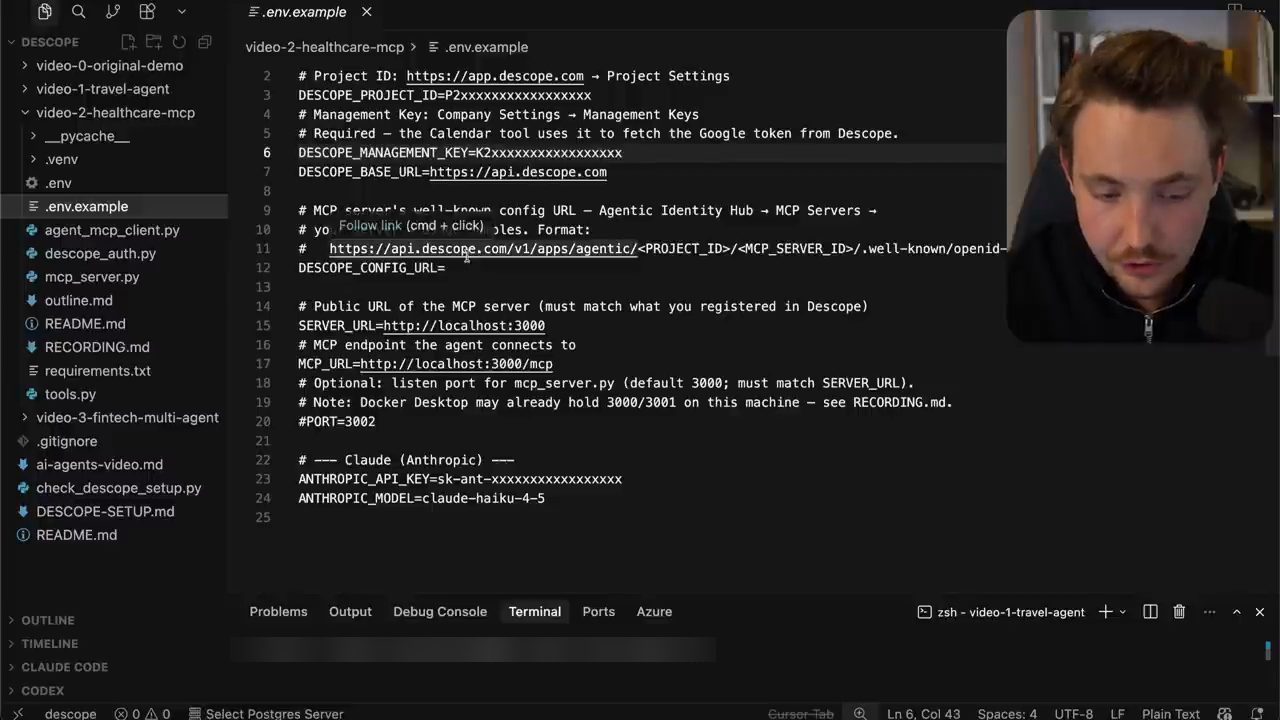Open outline.md file

(78, 300)
